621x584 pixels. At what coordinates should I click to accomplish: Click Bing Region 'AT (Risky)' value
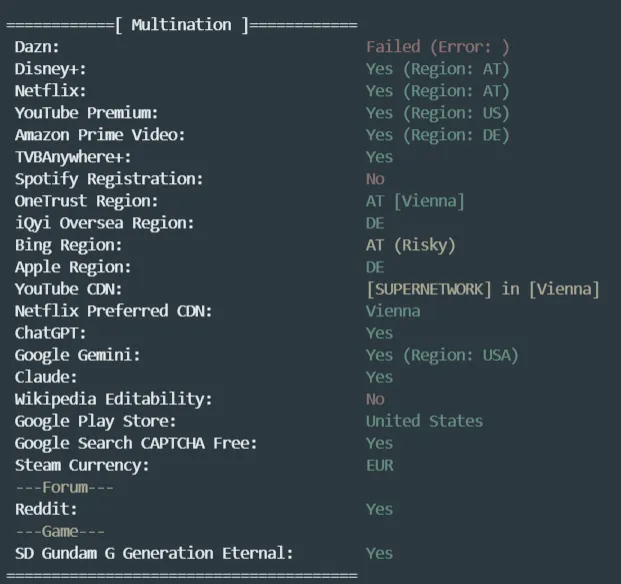coord(410,245)
